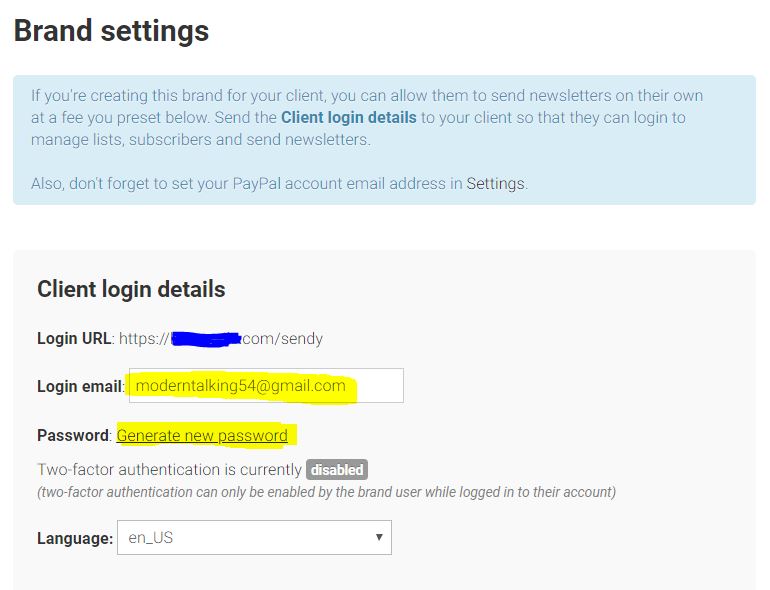Screen dimensions: 770x590
Task: Focus the Login email input field
Action: (265, 386)
